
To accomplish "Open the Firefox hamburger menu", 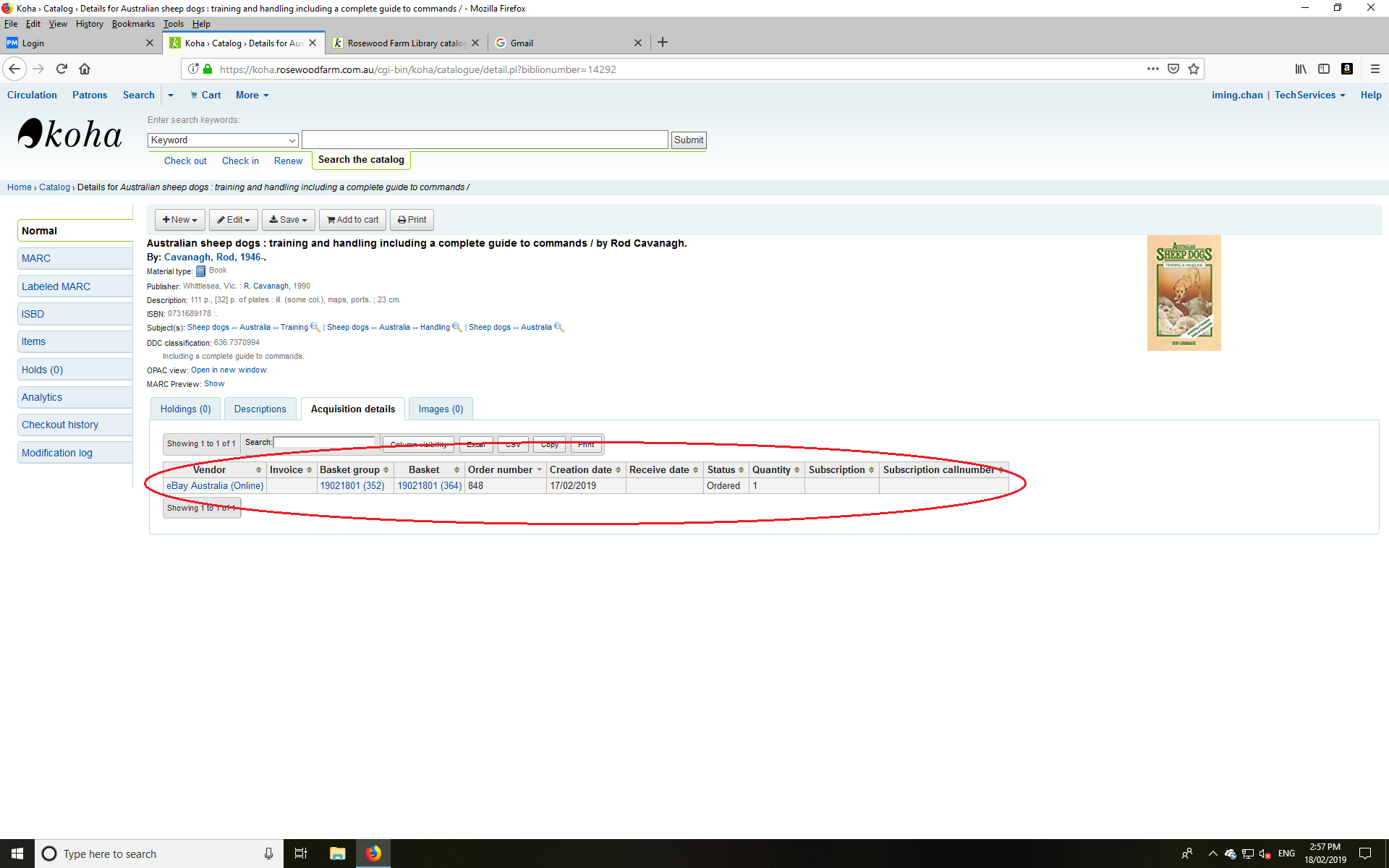I will click(1375, 69).
